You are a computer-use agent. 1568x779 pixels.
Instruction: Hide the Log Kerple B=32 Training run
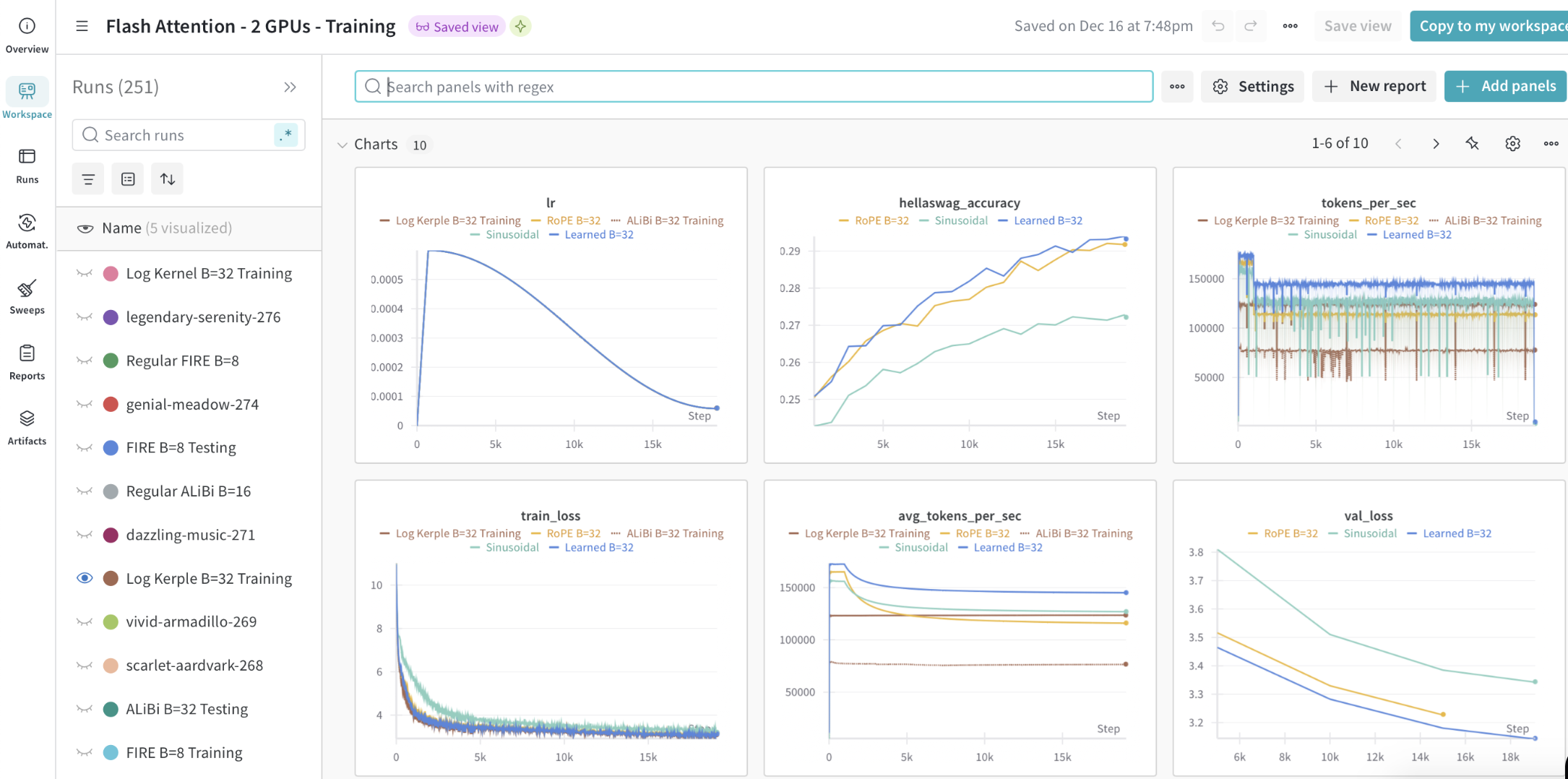tap(85, 578)
